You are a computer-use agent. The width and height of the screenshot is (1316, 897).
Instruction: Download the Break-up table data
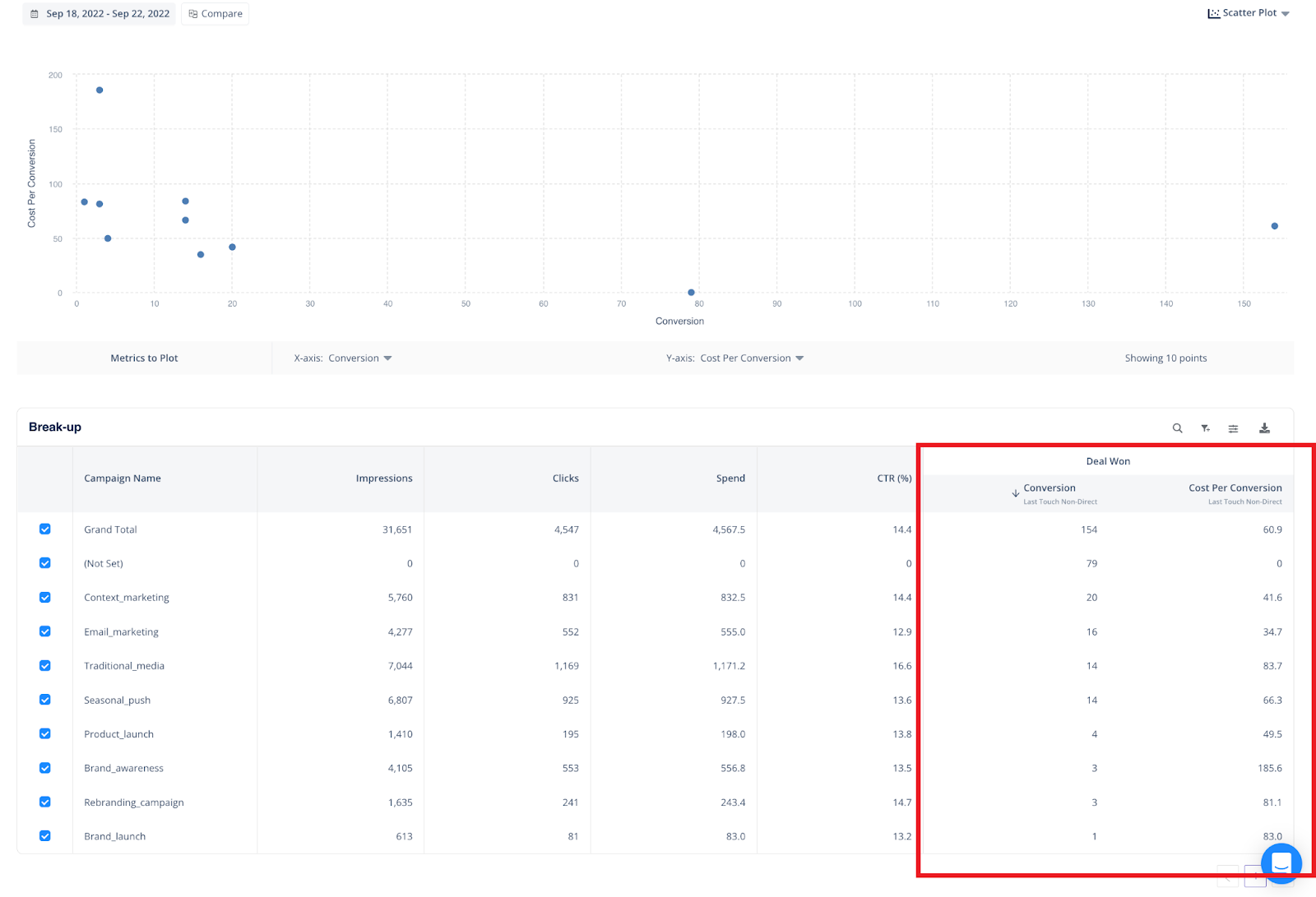[x=1264, y=428]
